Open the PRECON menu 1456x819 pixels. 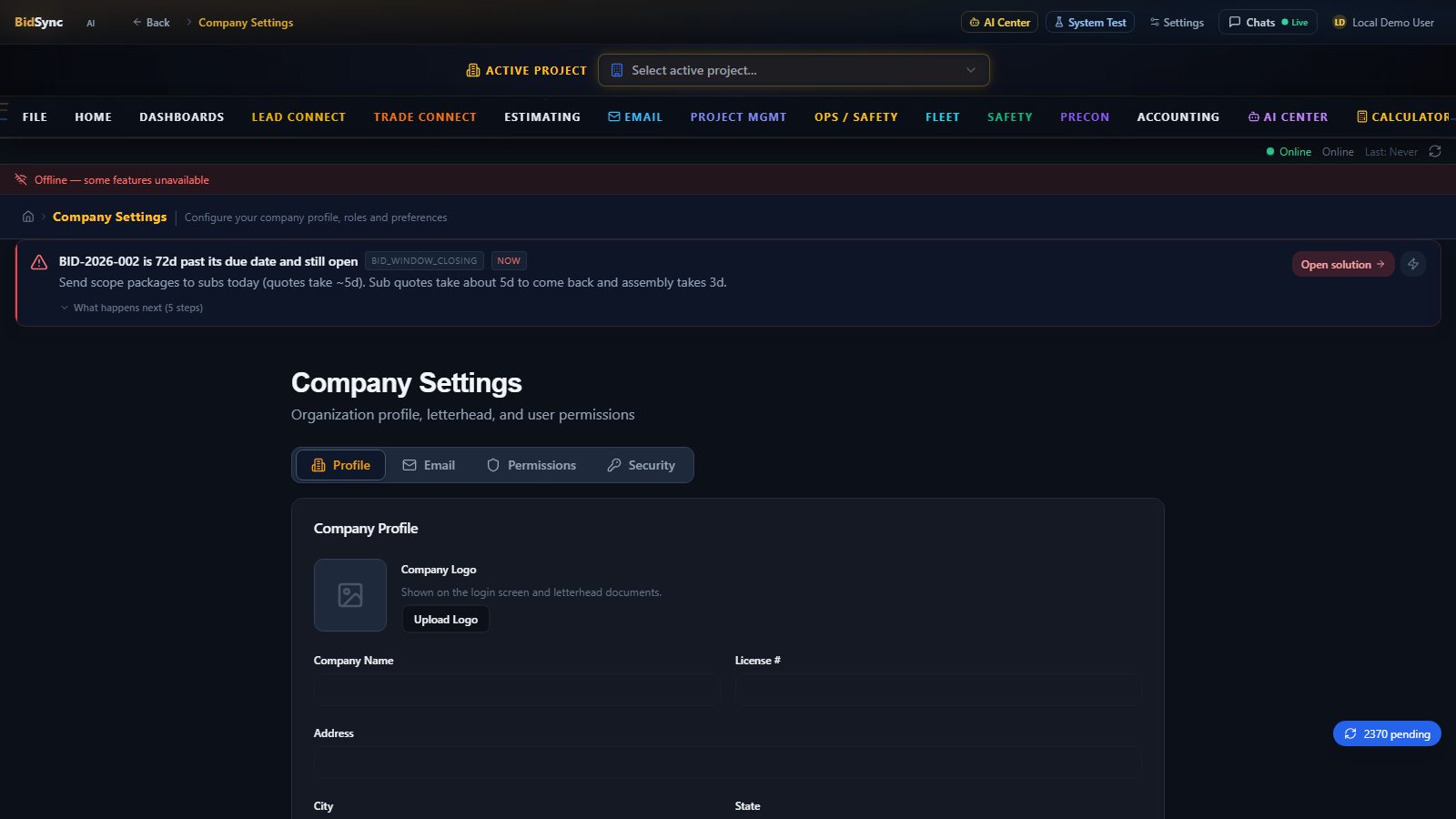(1085, 116)
